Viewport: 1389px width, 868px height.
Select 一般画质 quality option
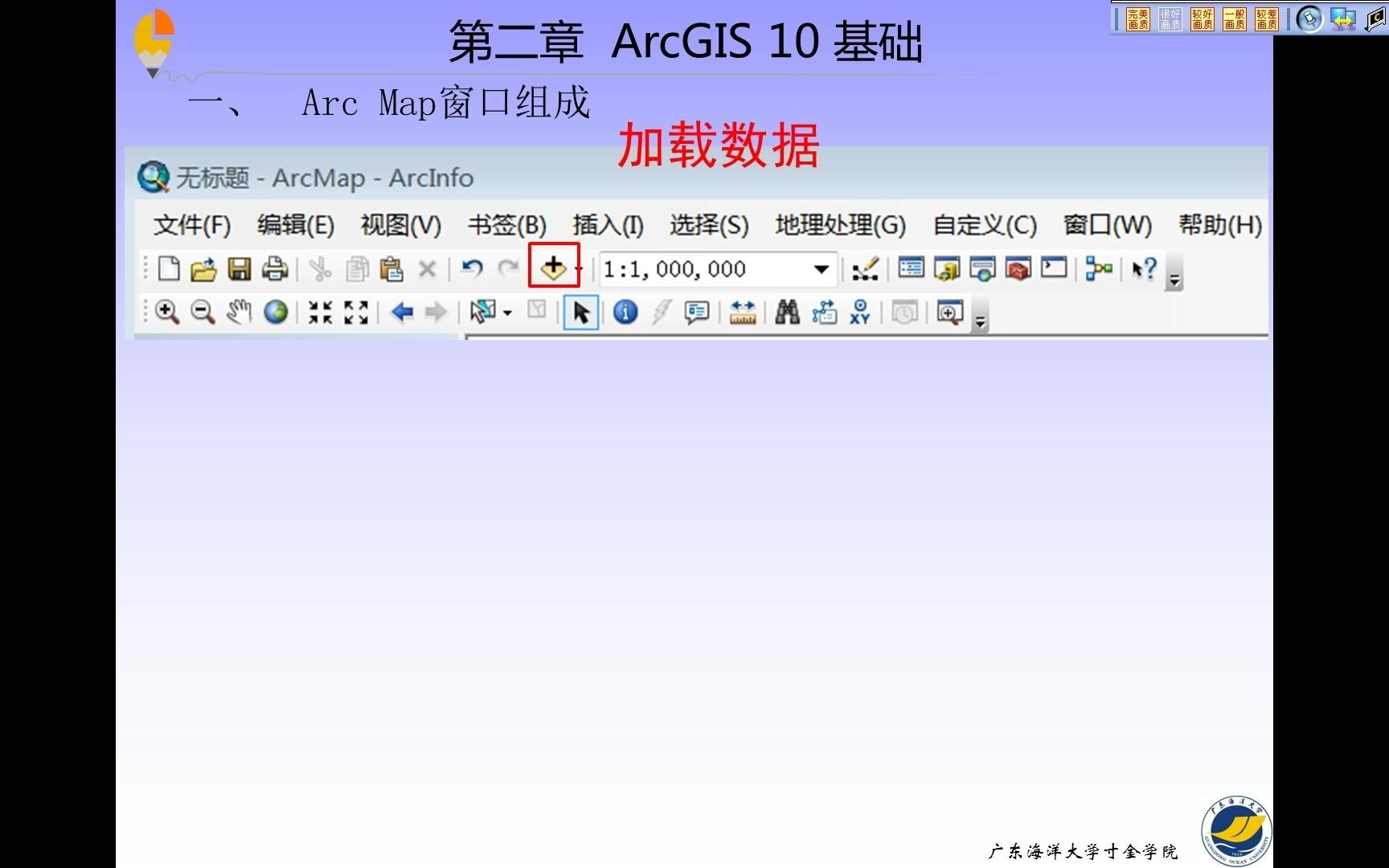pyautogui.click(x=1234, y=18)
